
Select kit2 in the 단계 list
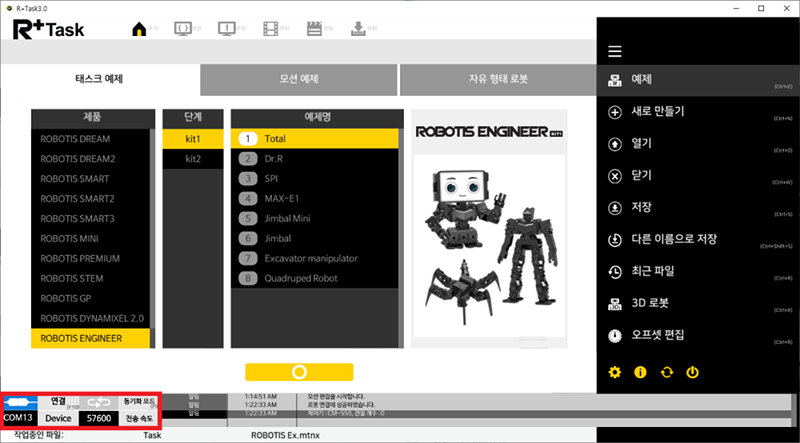[193, 159]
